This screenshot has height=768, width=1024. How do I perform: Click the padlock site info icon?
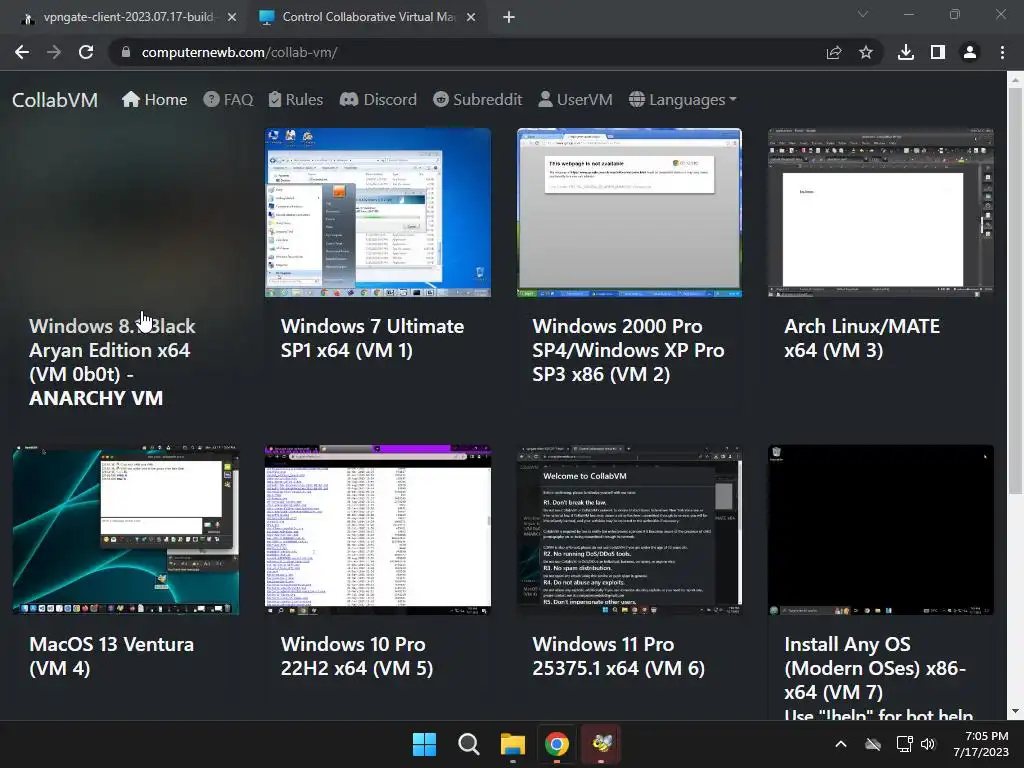point(126,52)
